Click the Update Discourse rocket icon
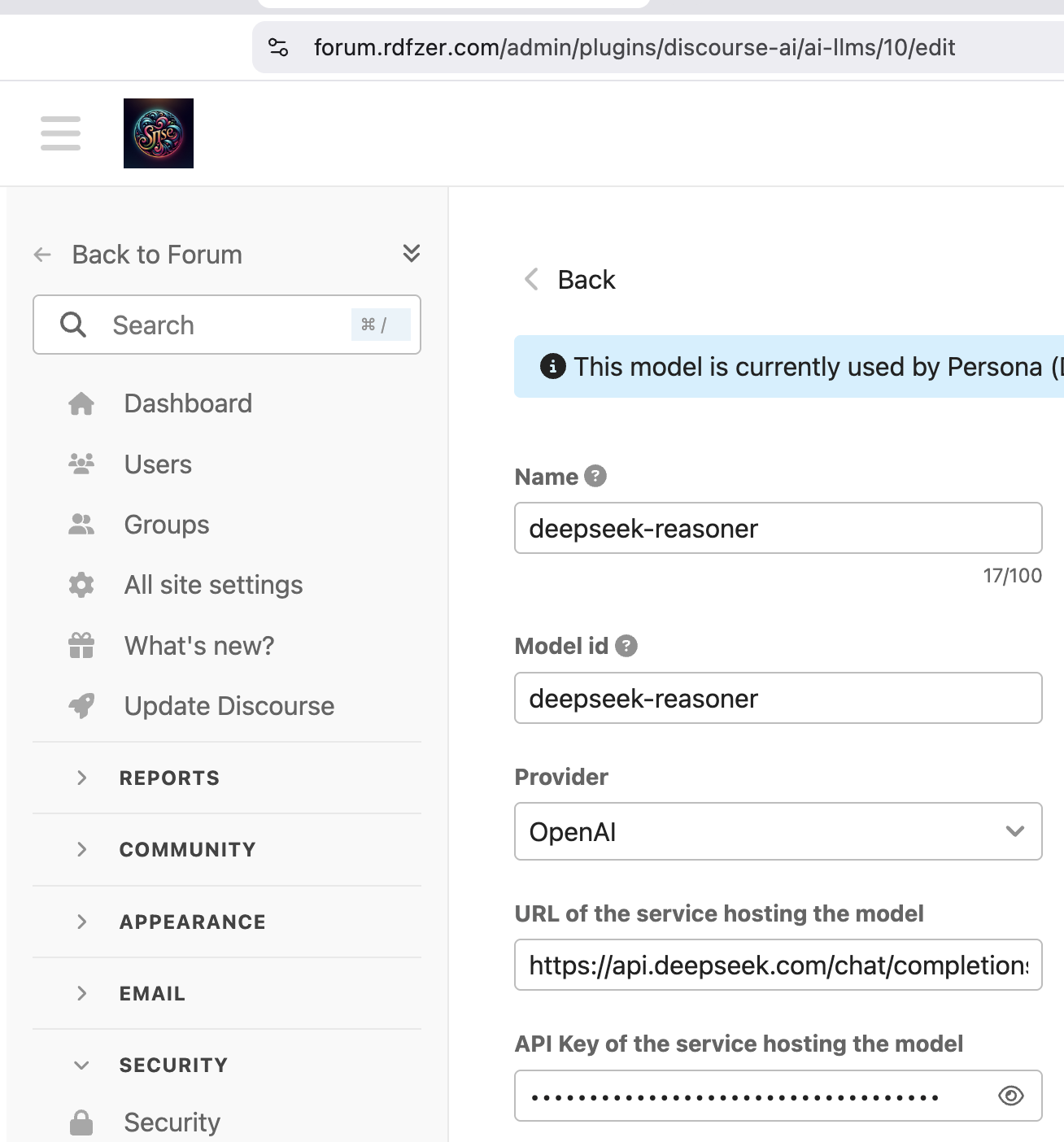 (x=81, y=706)
